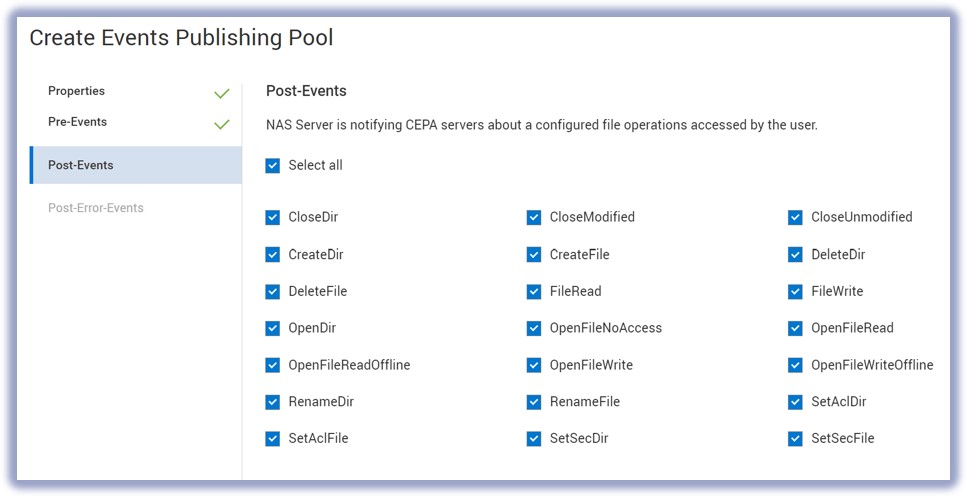The image size is (967, 497).
Task: Go to the Properties step
Action: pos(77,91)
